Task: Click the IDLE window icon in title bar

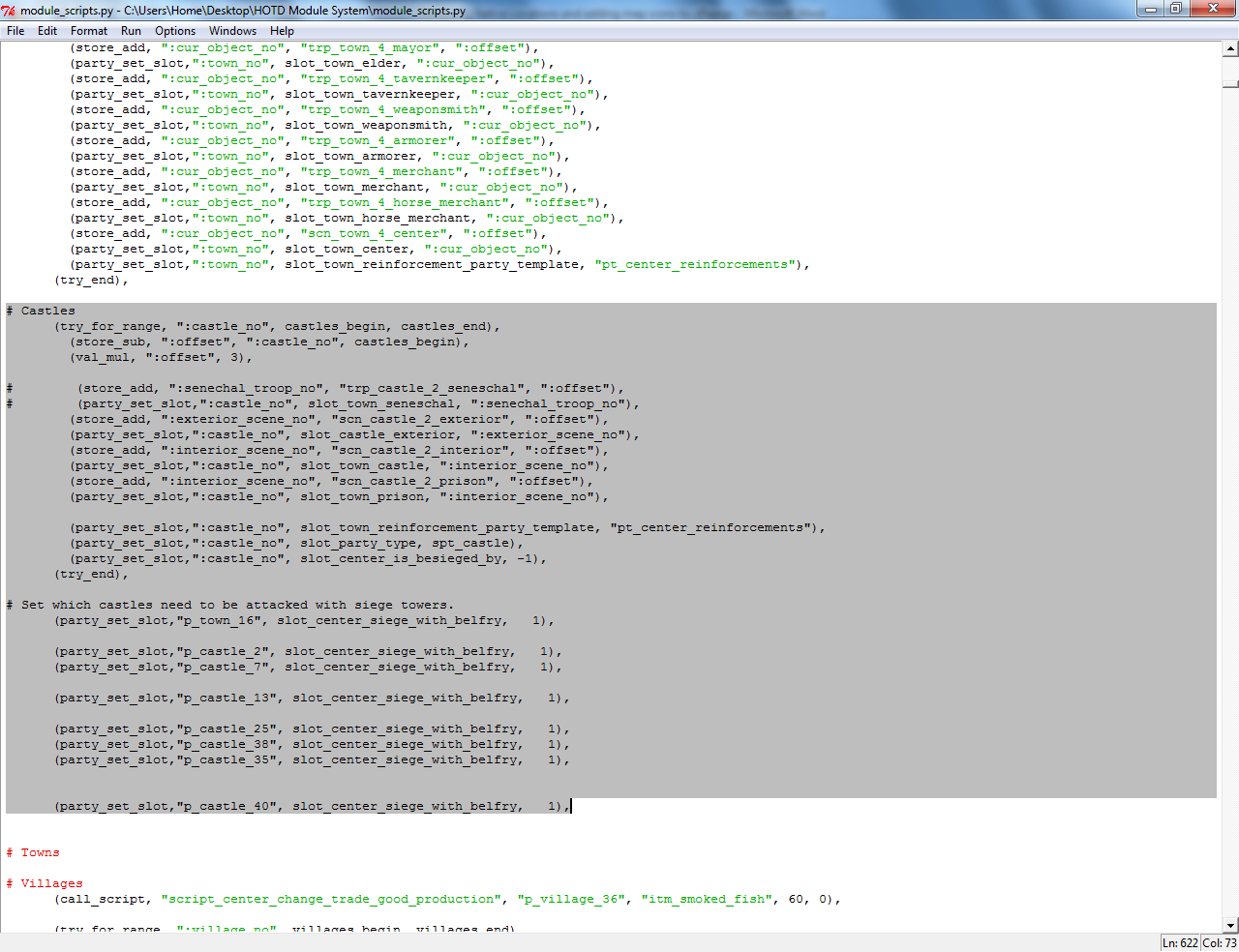Action: (10, 11)
